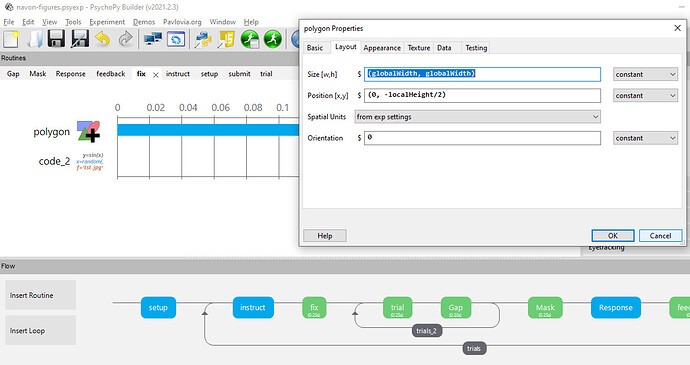This screenshot has width=690, height=365.
Task: Click the Orientation input field
Action: [482, 138]
